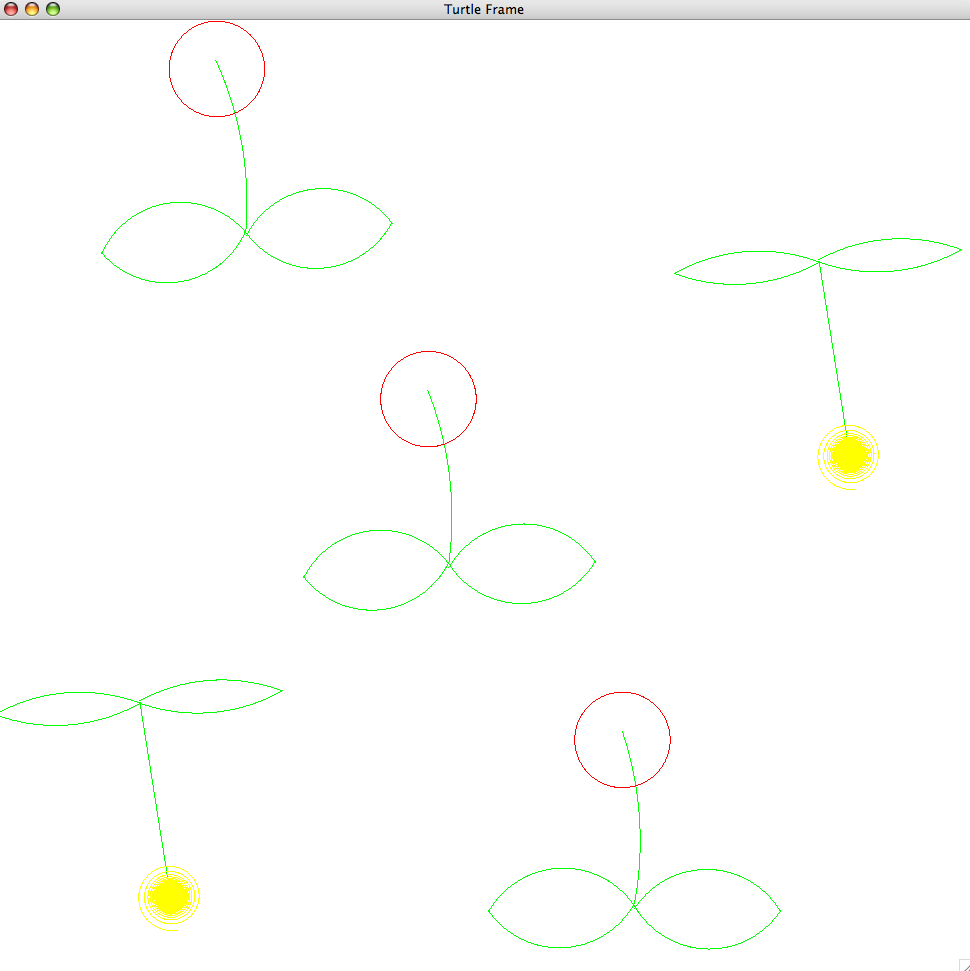Click straight stem of lower yellow flower
Image resolution: width=970 pixels, height=971 pixels.
point(153,788)
